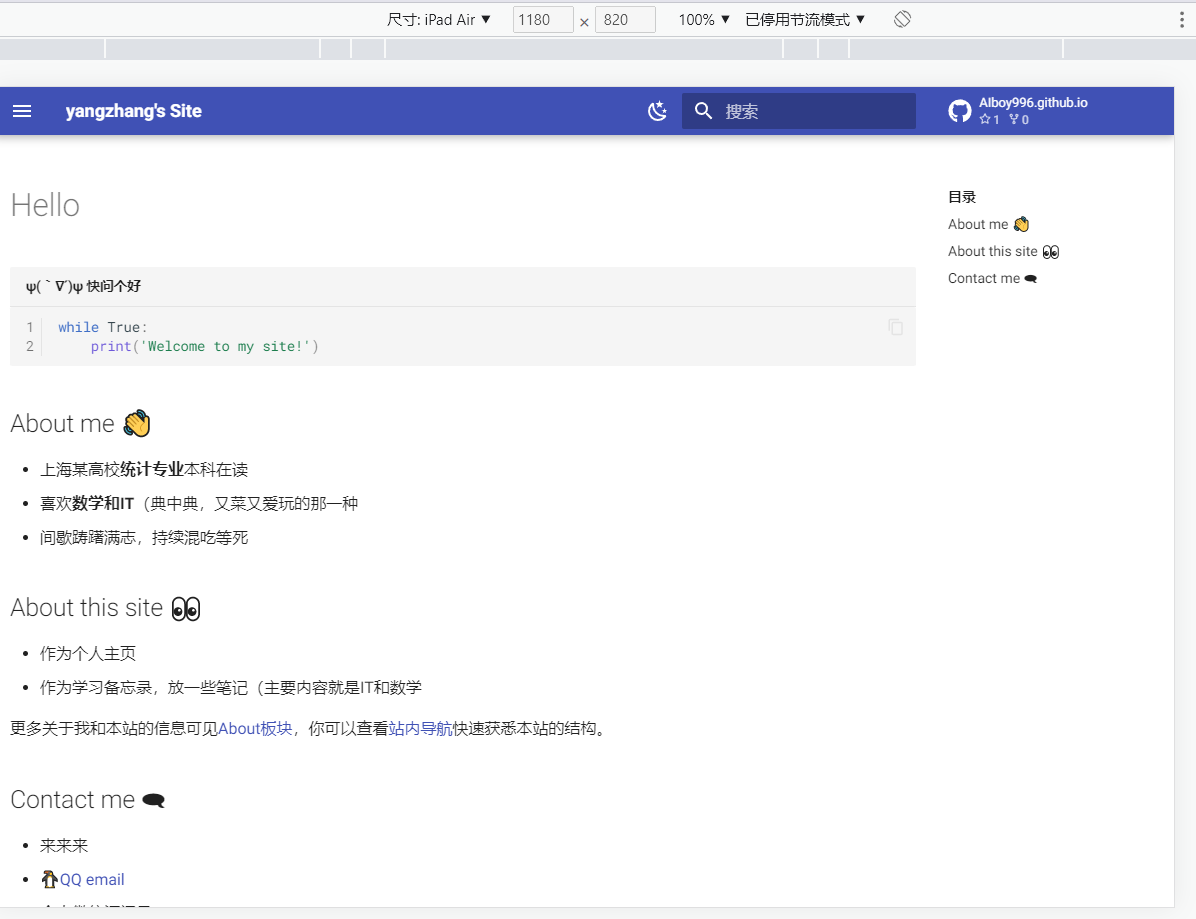Expand the 100% zoom level dropdown
1196x919 pixels.
click(x=704, y=19)
